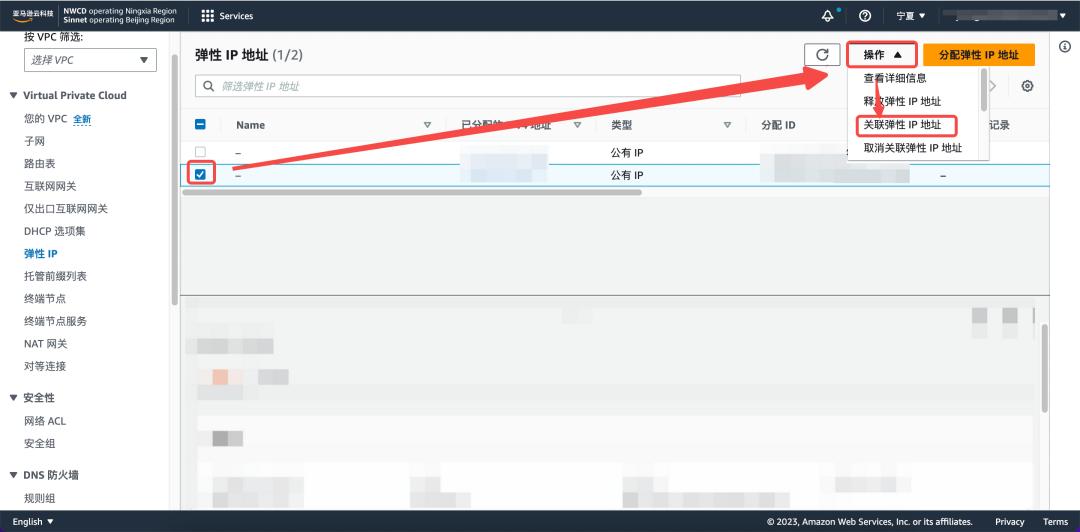
Task: Open the notifications bell
Action: [x=827, y=16]
